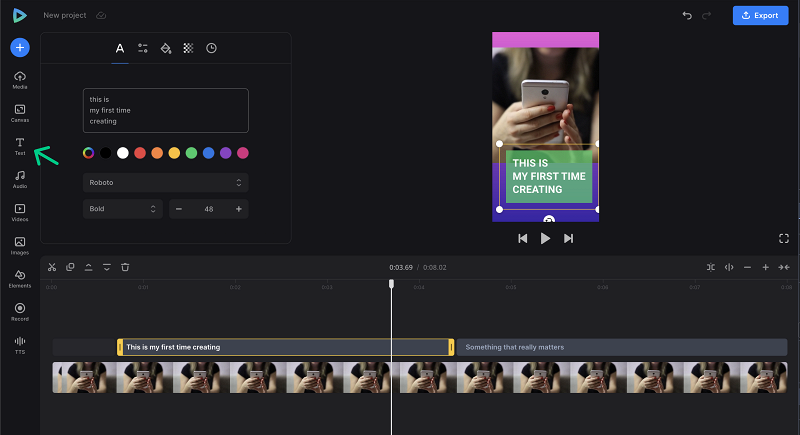Choose the green color swatch

click(x=191, y=153)
